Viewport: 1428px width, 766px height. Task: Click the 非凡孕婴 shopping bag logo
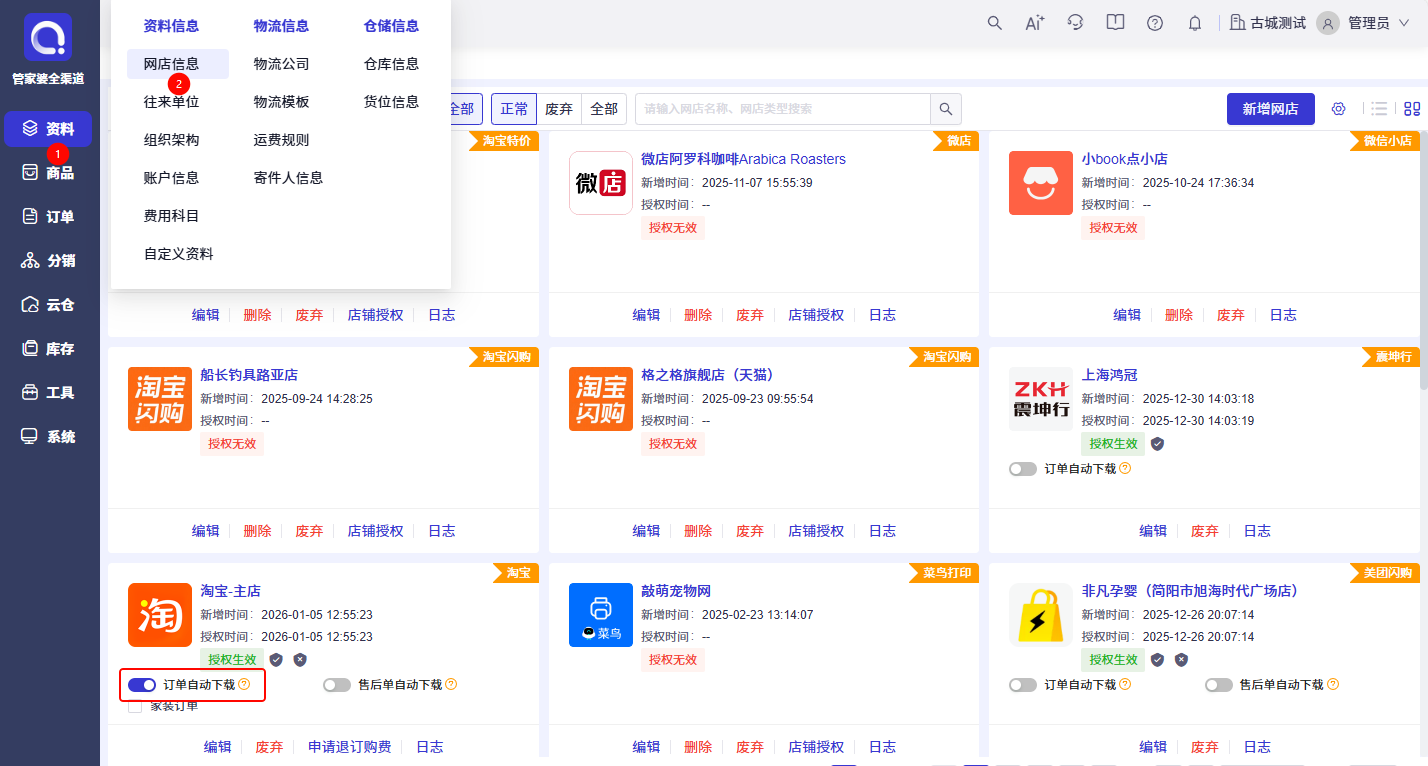(1040, 615)
